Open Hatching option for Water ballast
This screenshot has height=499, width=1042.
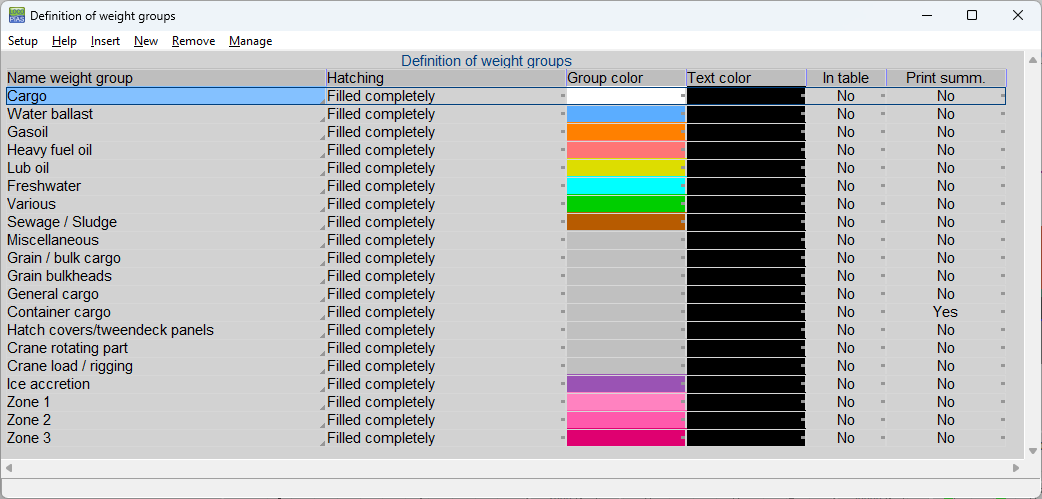pyautogui.click(x=446, y=114)
